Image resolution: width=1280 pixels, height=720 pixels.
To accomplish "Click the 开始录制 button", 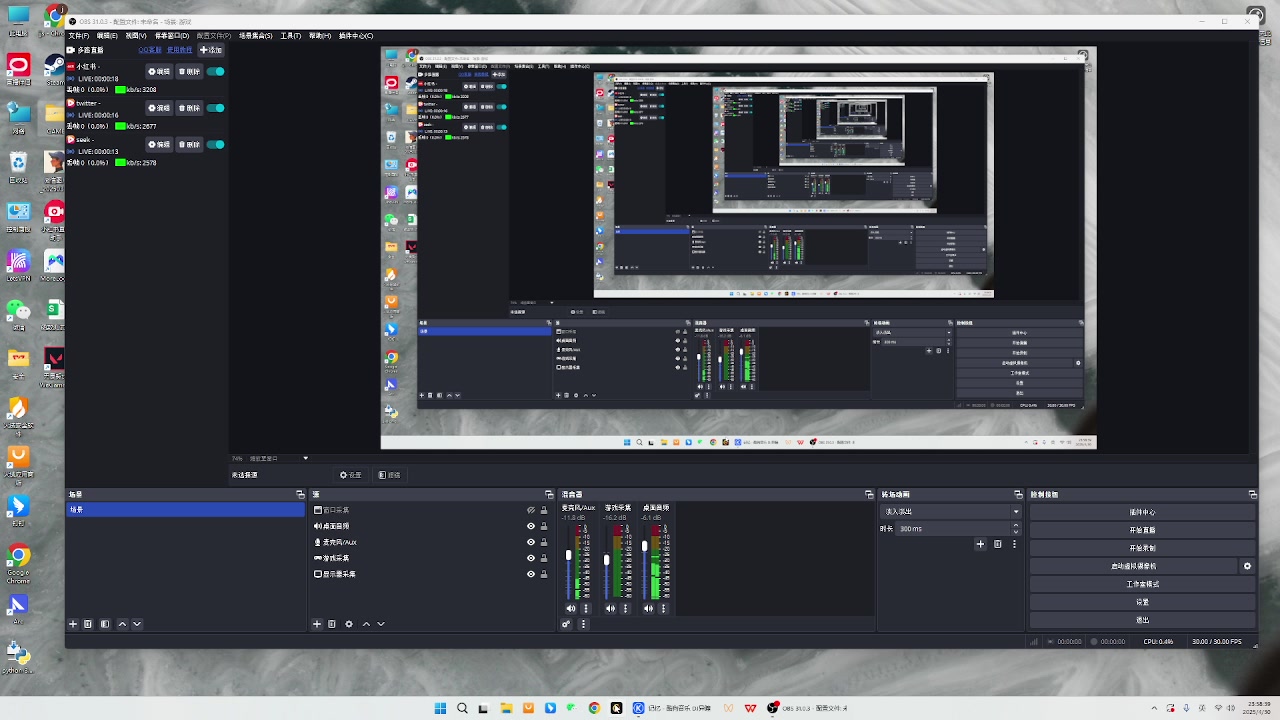I will coord(1142,548).
